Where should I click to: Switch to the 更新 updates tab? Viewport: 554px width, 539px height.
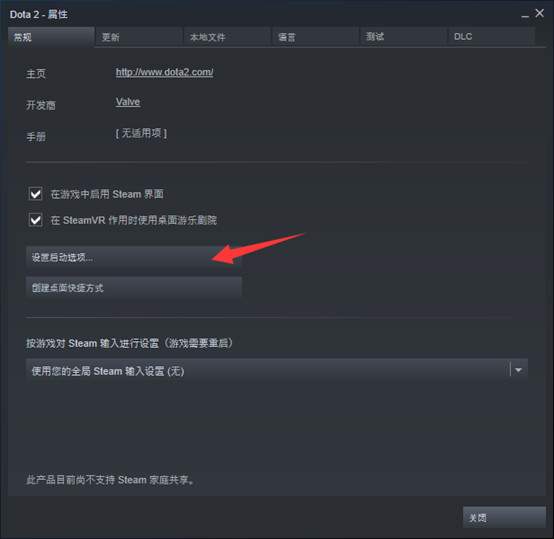[138, 37]
